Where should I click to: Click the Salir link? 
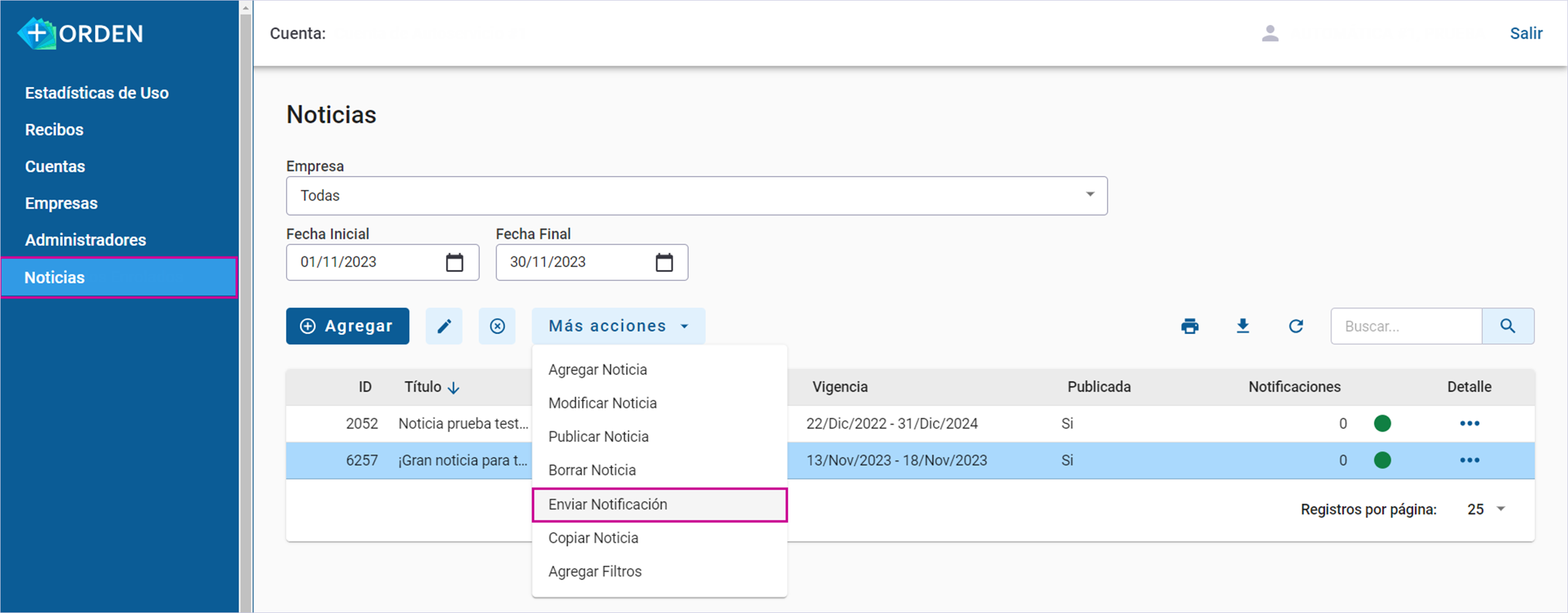point(1525,33)
